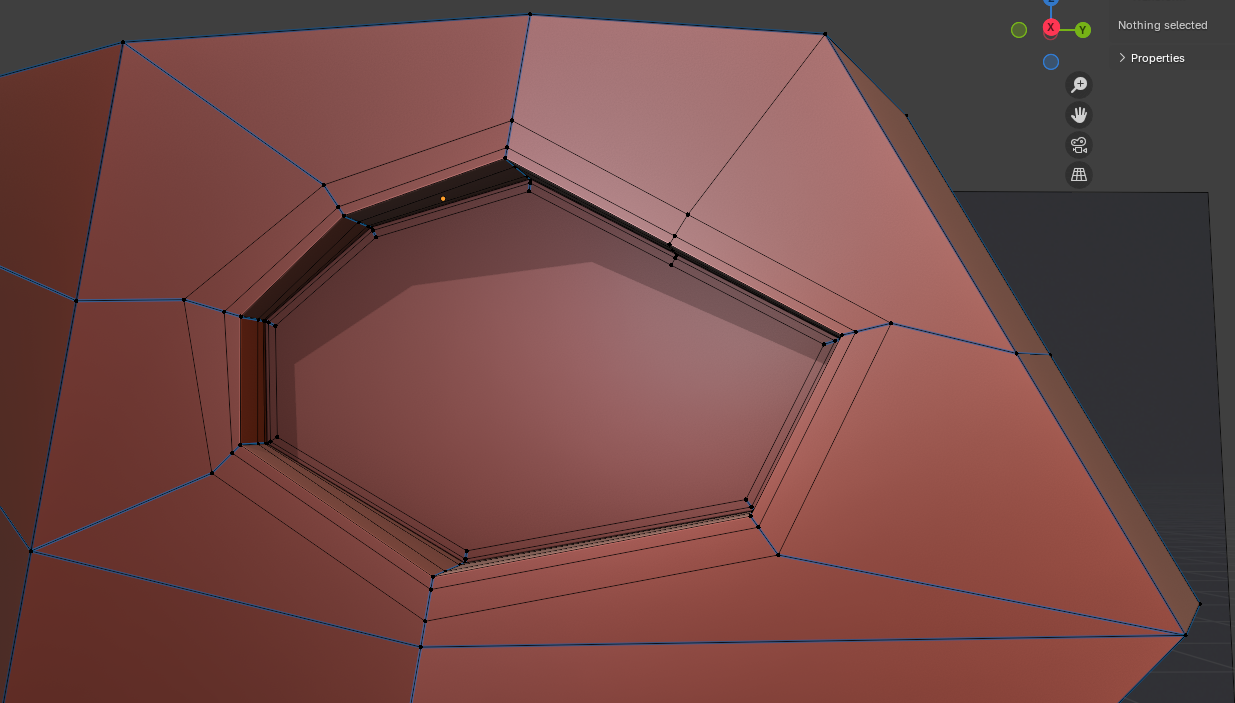Expand the Properties section in the sidebar
The height and width of the screenshot is (703, 1235).
point(1122,58)
